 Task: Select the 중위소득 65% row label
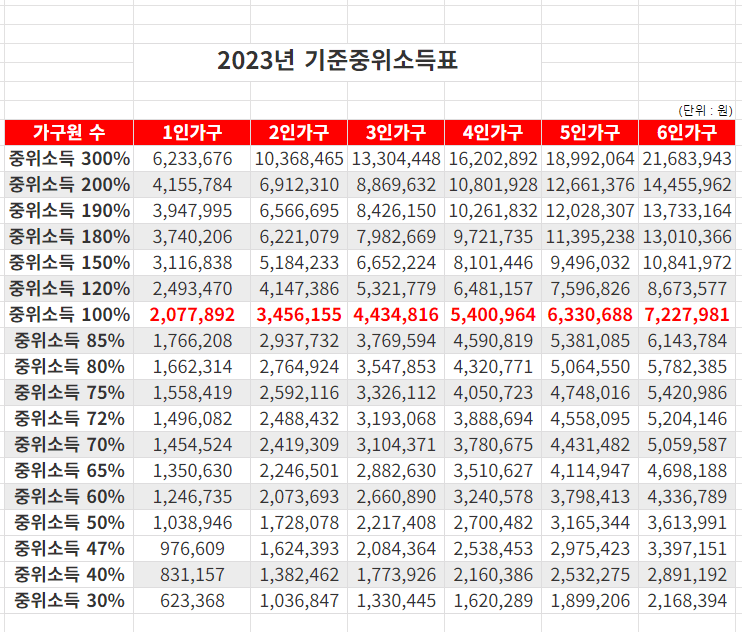coord(69,471)
